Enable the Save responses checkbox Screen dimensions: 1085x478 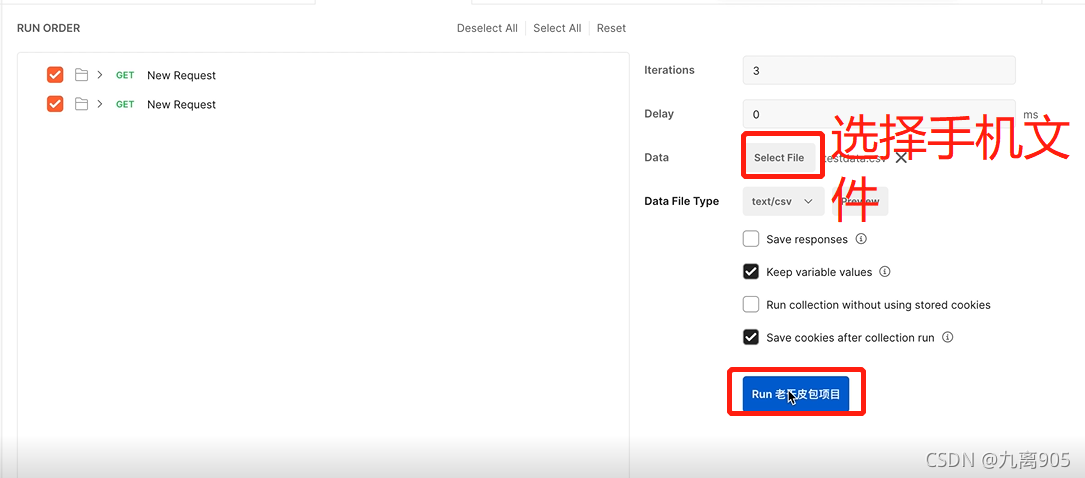[751, 239]
